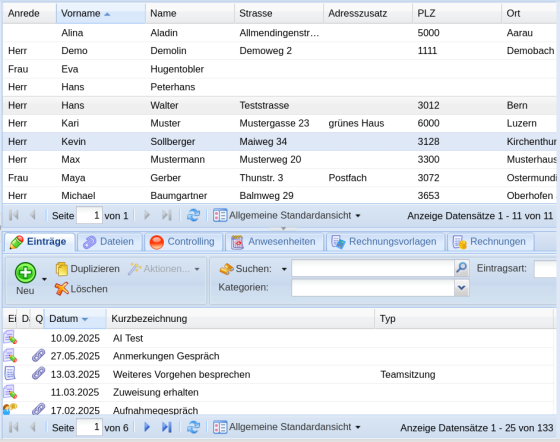
Task: Click paperclip attachment icon on Anmerkungen Gespräch row
Action: 38,356
